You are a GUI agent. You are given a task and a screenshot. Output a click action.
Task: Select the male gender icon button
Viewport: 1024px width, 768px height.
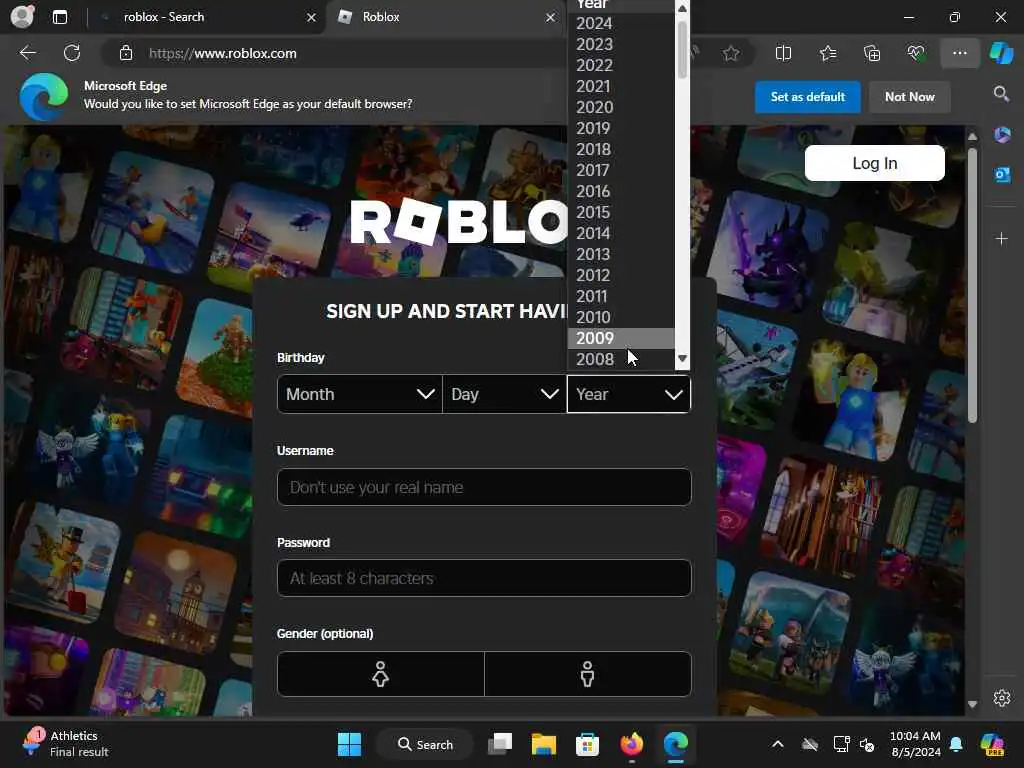(588, 674)
